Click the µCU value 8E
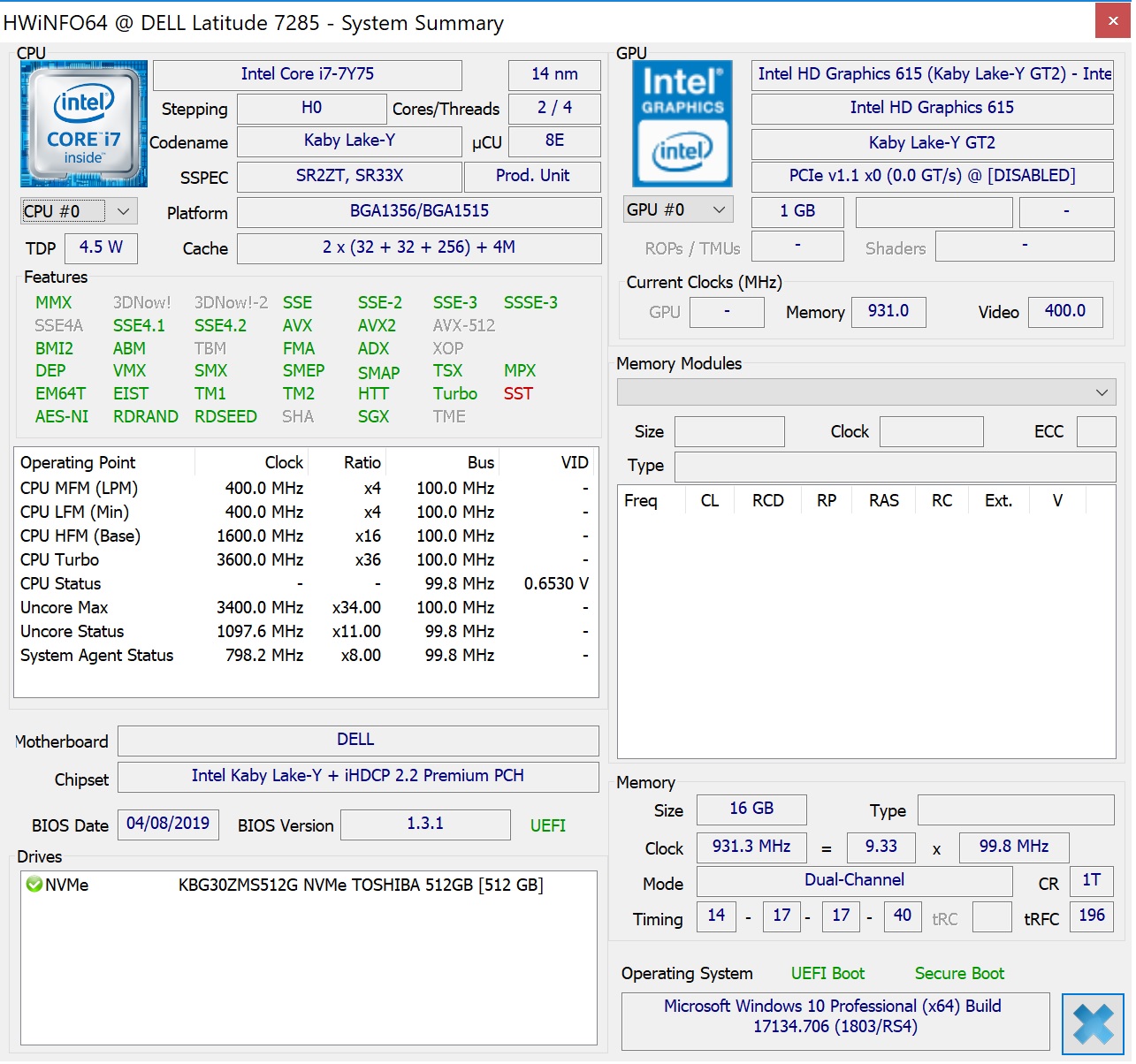 point(554,141)
